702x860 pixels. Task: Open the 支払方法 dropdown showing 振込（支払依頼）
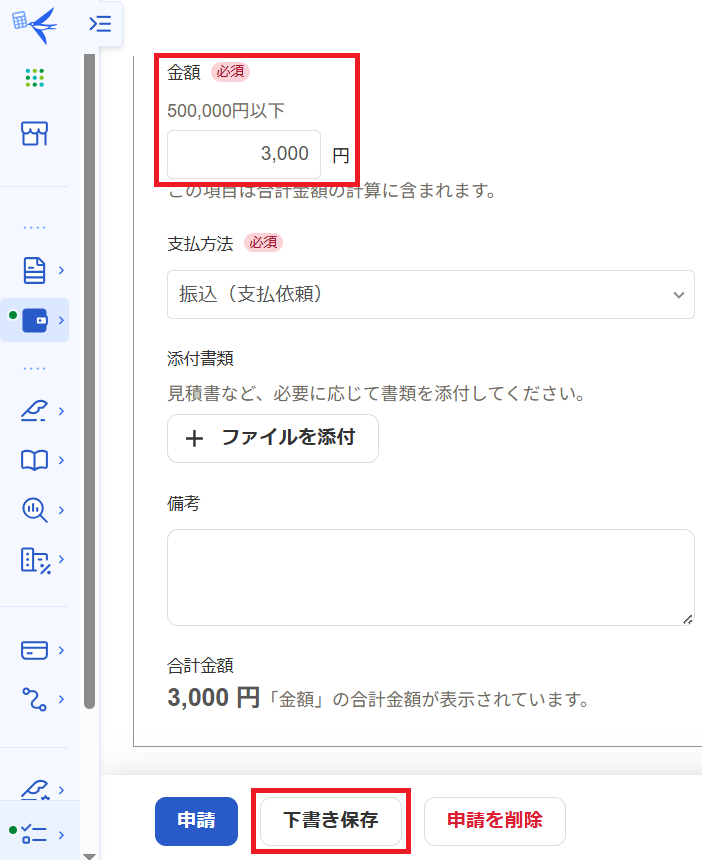click(x=431, y=295)
